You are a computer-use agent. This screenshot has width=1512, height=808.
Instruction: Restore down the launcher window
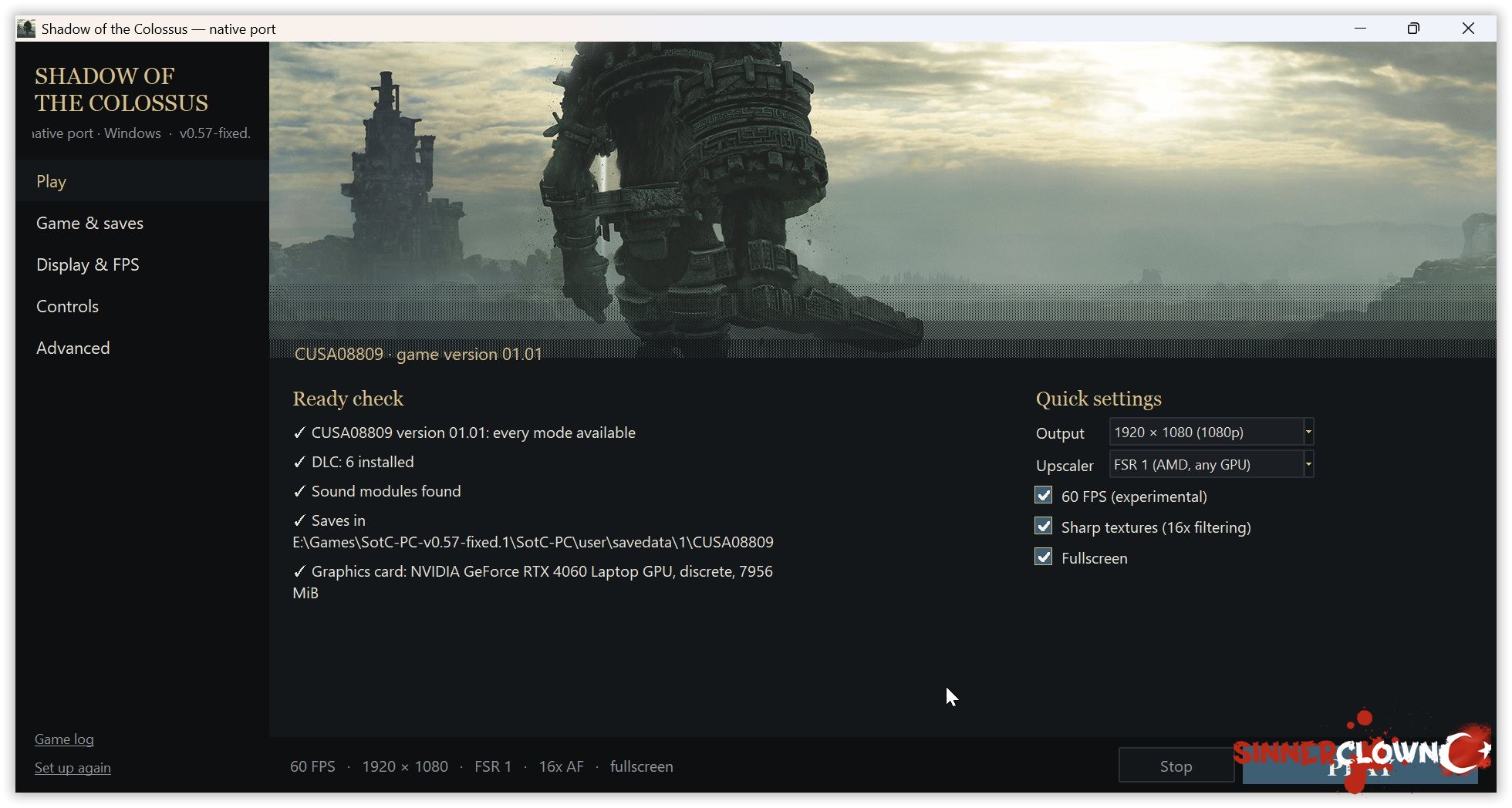coord(1413,29)
